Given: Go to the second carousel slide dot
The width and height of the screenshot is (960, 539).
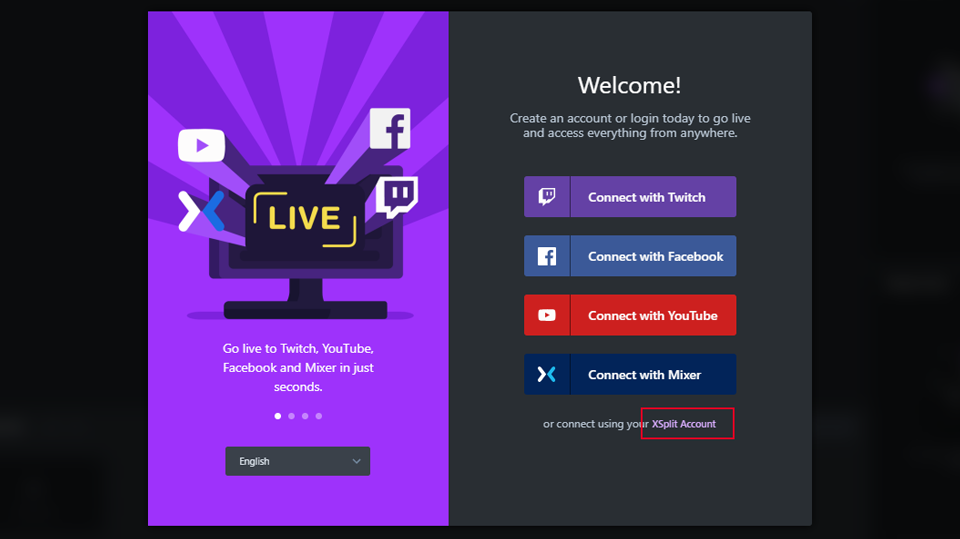Looking at the screenshot, I should click(x=291, y=416).
